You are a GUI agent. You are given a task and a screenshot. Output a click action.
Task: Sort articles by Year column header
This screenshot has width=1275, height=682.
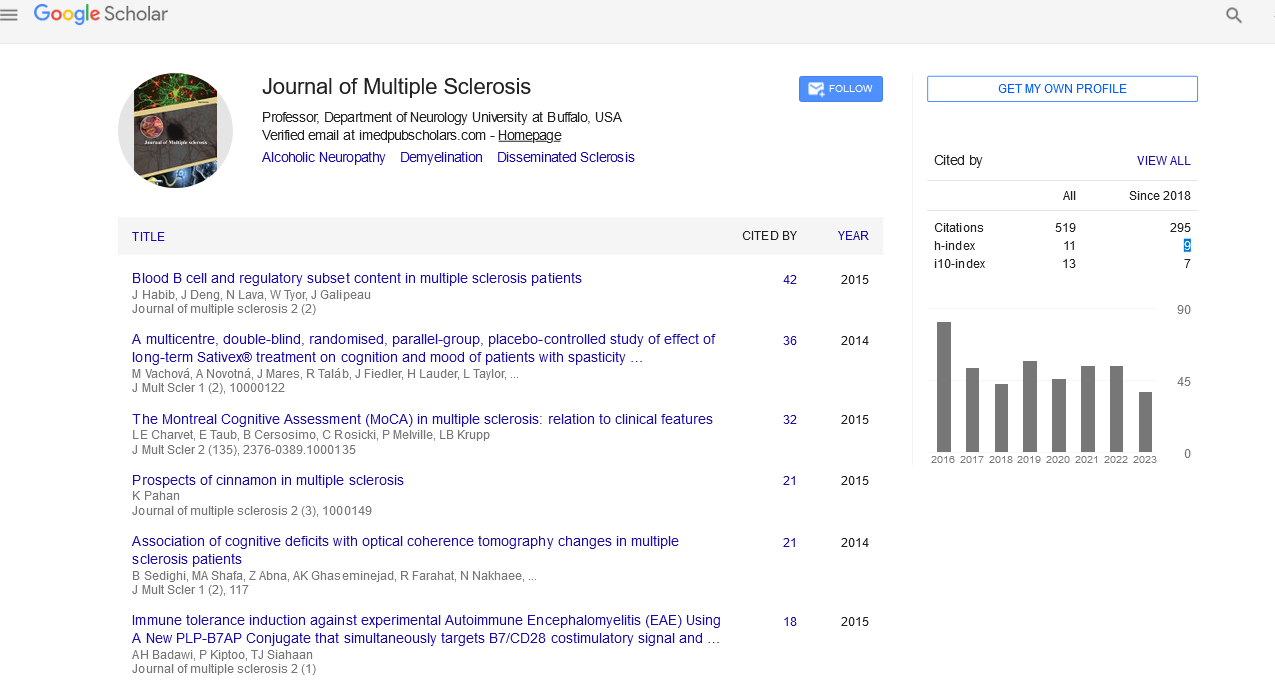(853, 236)
